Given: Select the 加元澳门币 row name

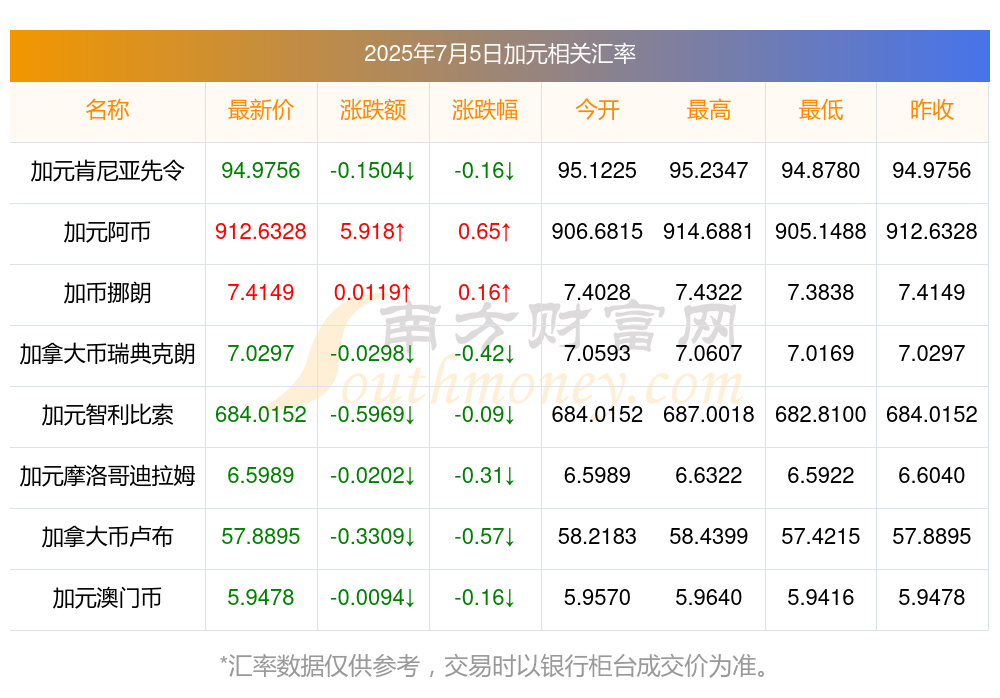Looking at the screenshot, I should pyautogui.click(x=107, y=598).
